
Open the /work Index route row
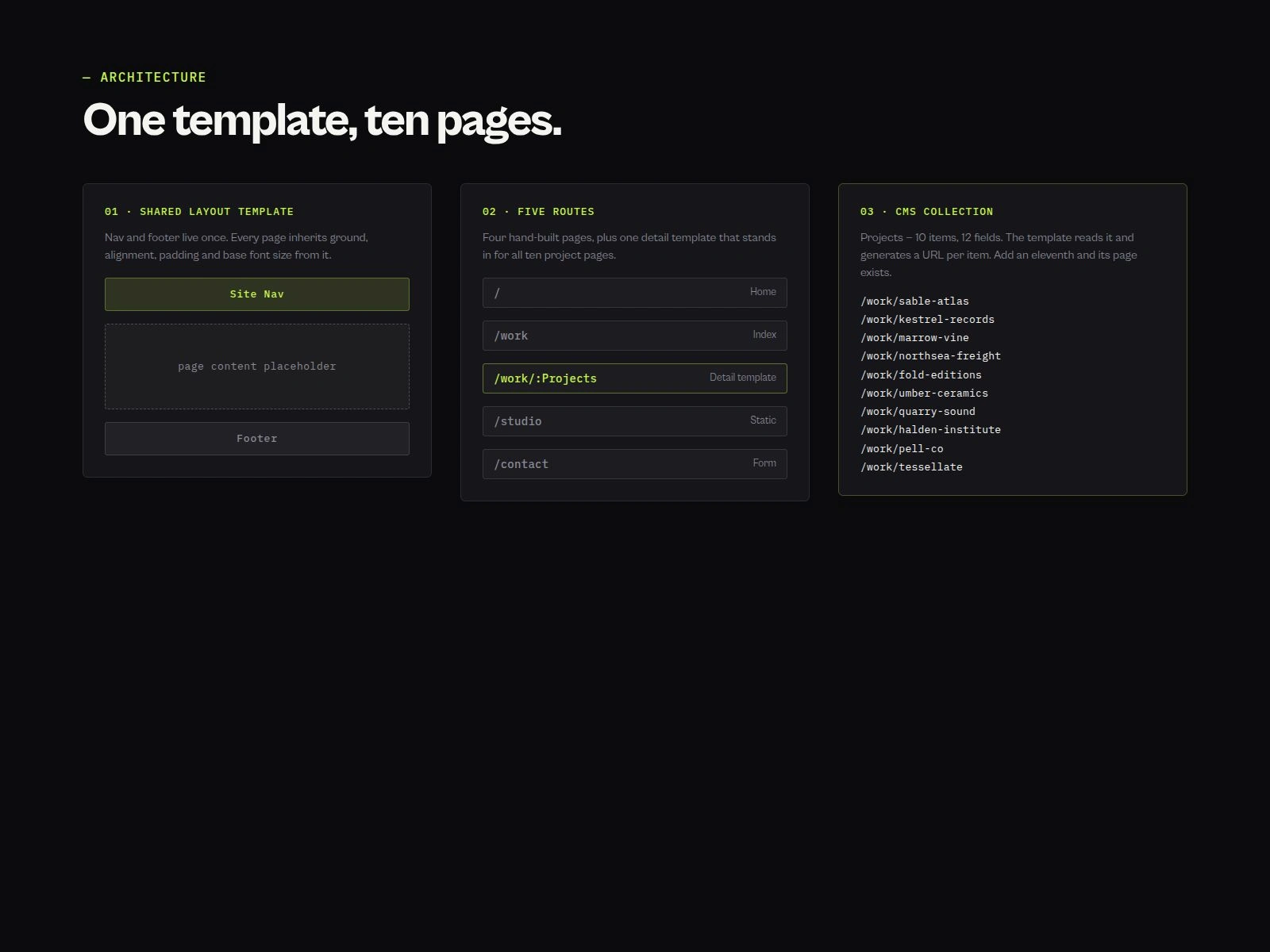coord(635,336)
